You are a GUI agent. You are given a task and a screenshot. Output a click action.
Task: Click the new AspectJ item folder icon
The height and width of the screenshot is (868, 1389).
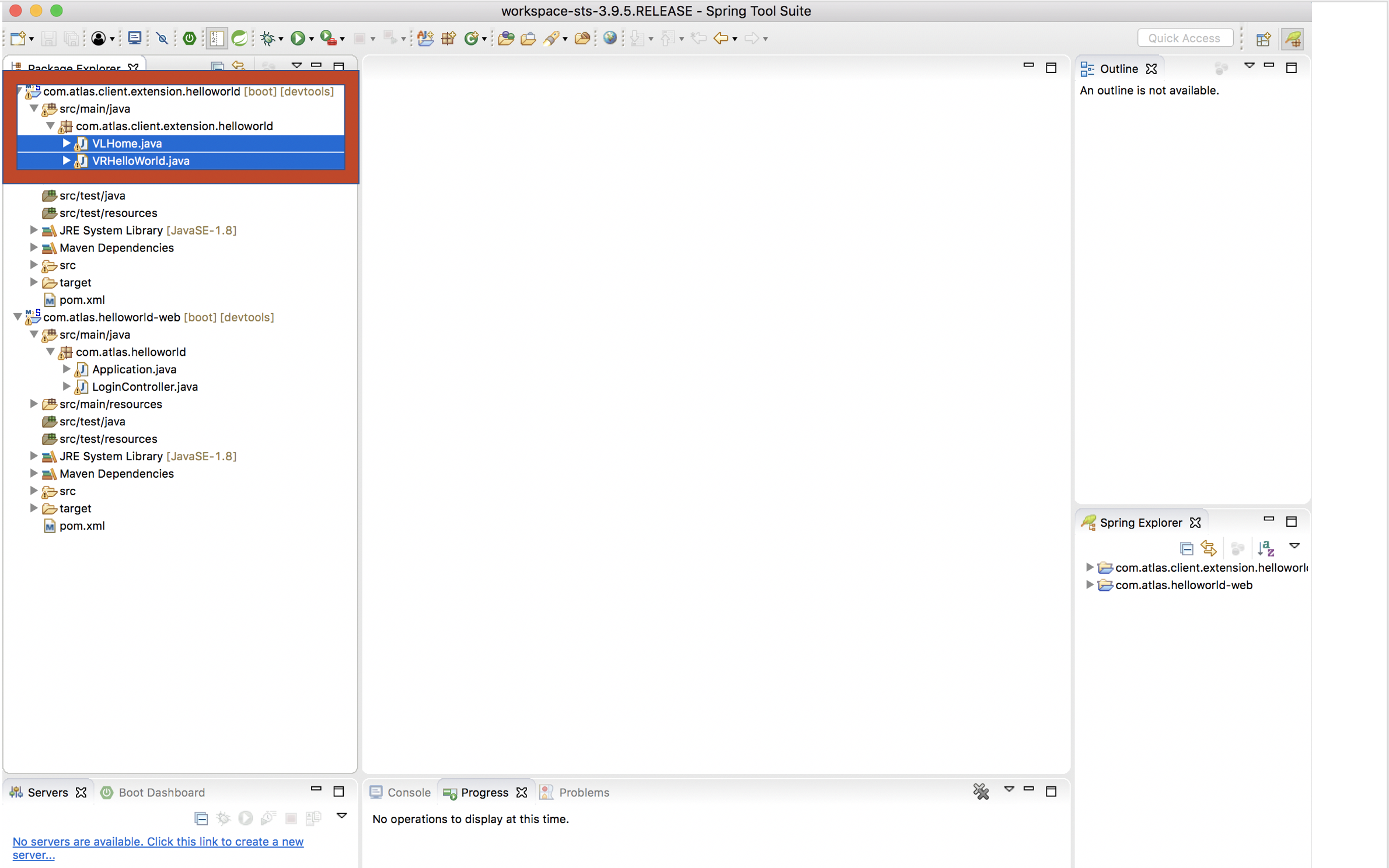[x=425, y=38]
